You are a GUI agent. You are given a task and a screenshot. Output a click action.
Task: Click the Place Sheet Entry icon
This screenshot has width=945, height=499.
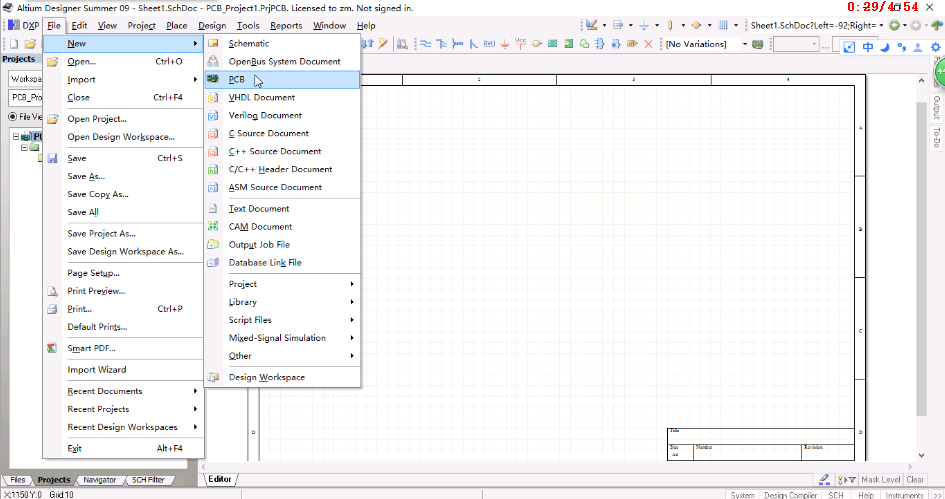[568, 44]
